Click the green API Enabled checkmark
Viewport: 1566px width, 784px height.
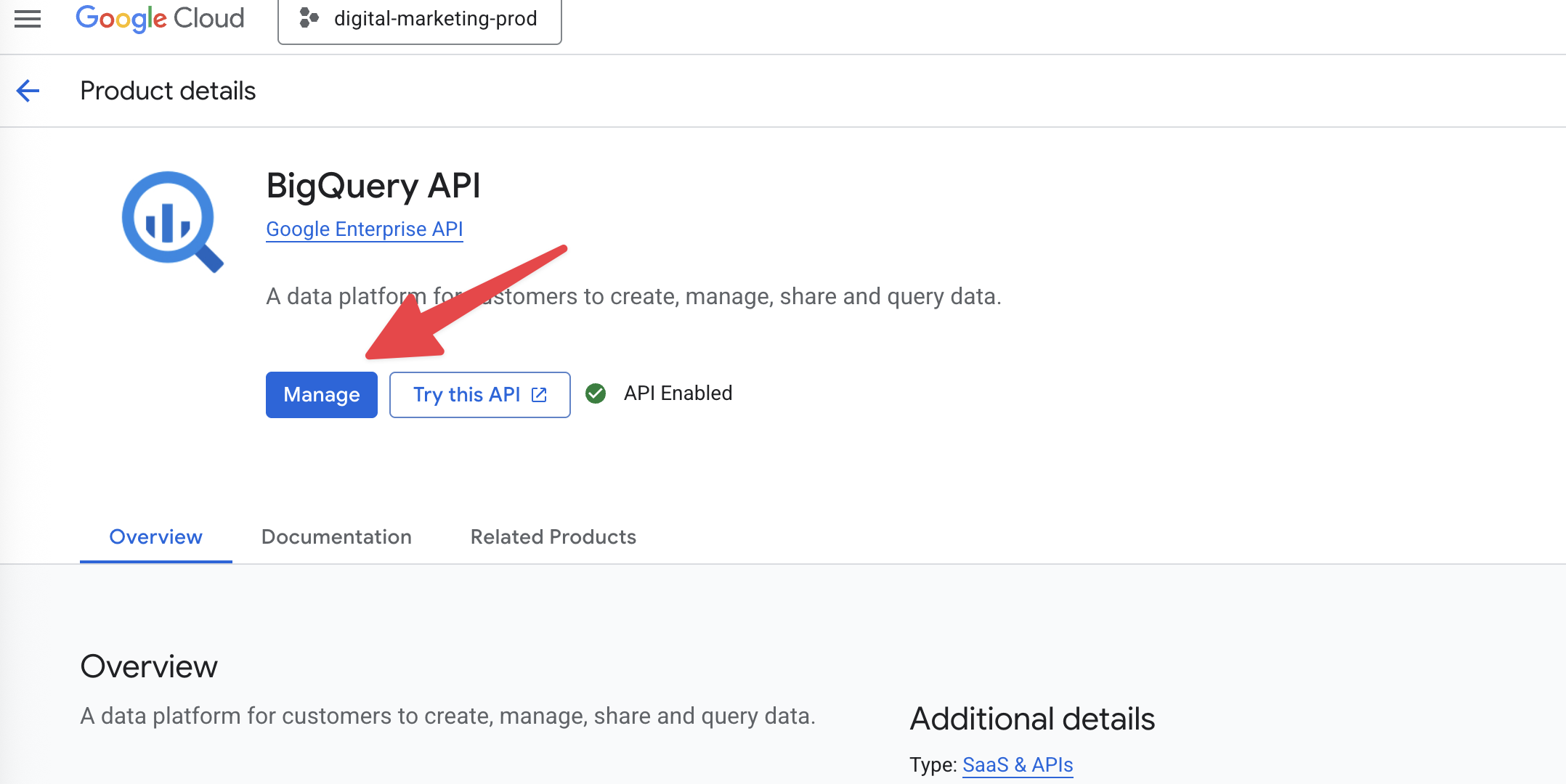pyautogui.click(x=596, y=393)
